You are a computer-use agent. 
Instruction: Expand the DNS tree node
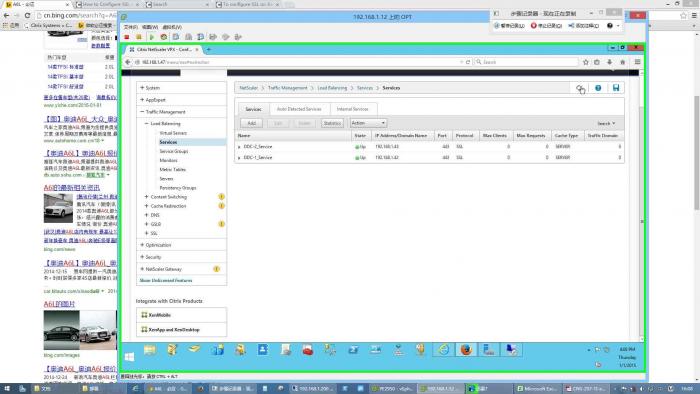click(146, 215)
